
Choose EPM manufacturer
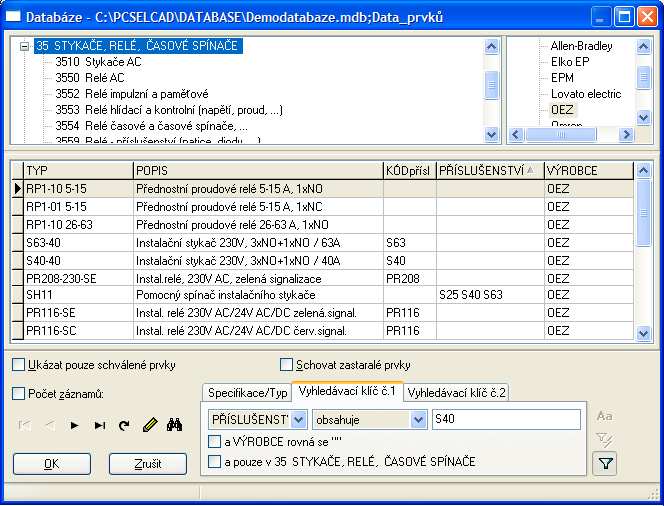tap(562, 78)
